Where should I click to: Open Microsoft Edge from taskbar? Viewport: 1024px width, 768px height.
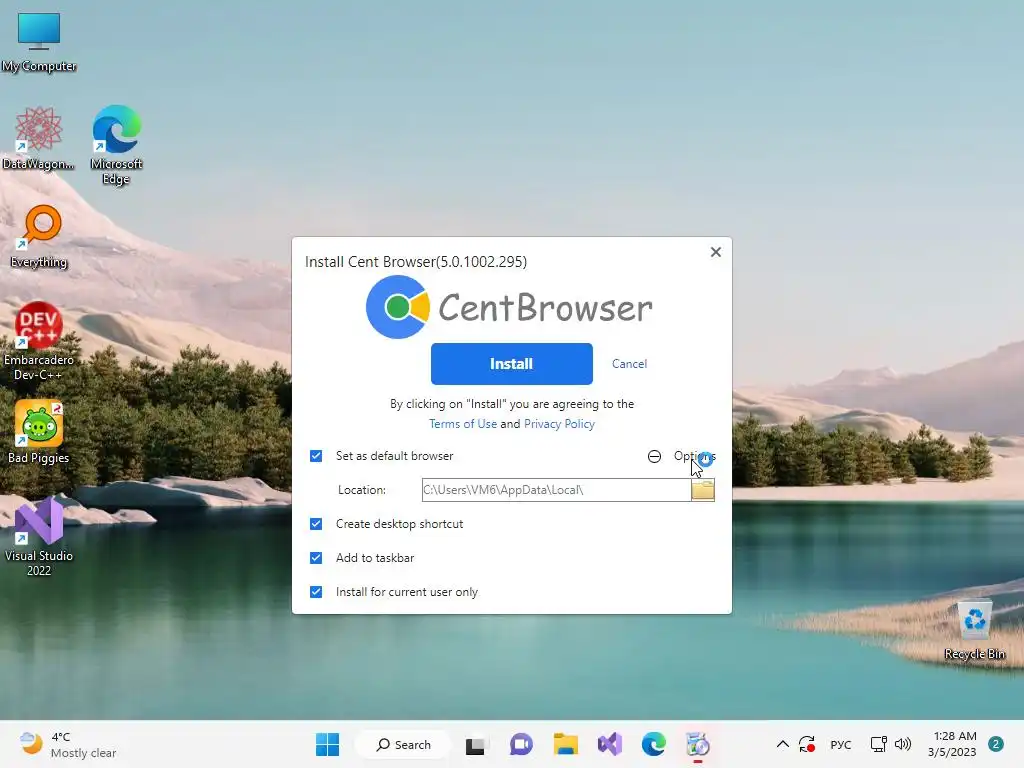click(x=654, y=744)
